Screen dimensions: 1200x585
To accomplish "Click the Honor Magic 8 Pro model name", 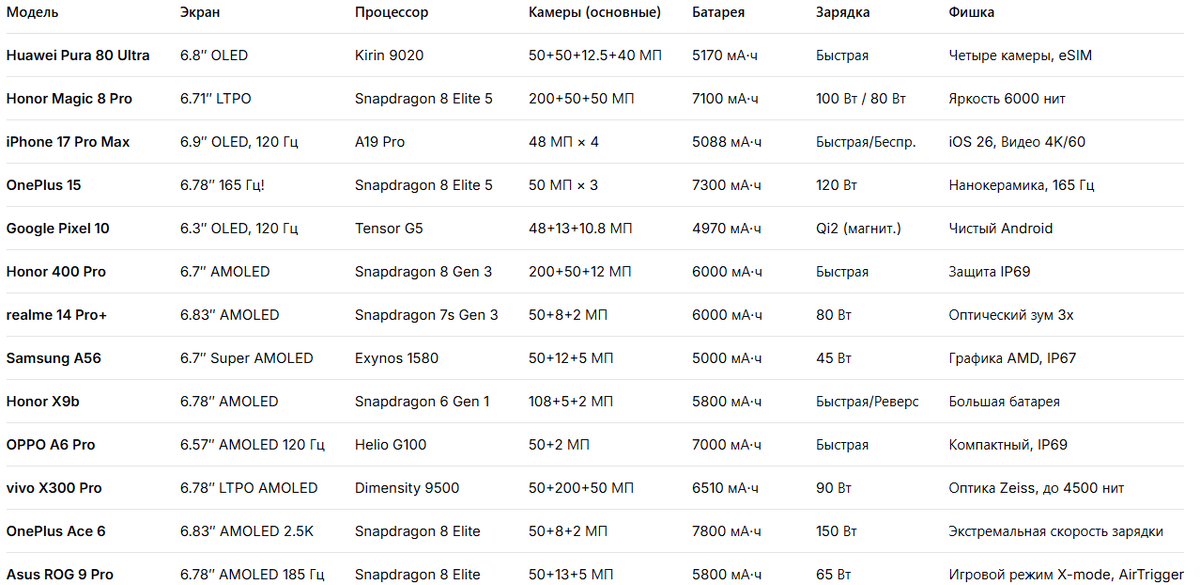I will 69,99.
